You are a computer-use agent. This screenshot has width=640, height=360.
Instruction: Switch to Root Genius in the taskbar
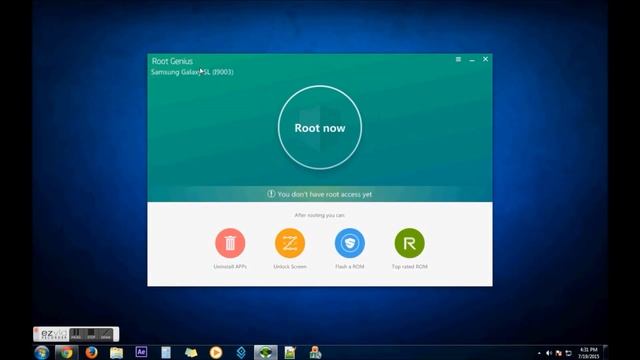point(266,353)
